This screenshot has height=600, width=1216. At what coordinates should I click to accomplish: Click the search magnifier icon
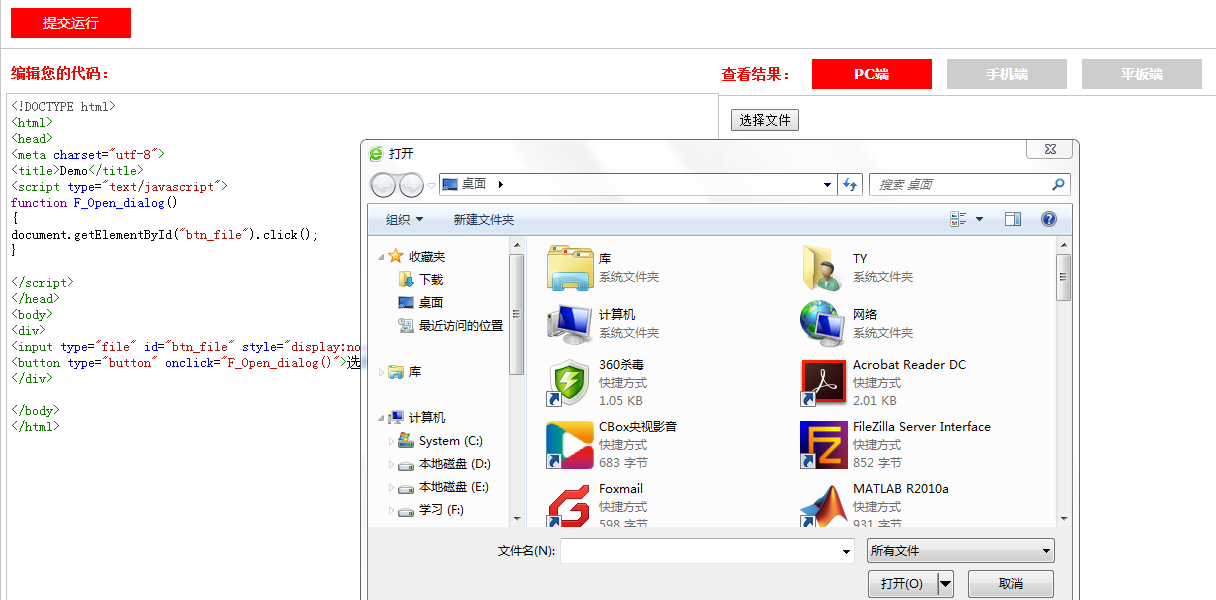click(1058, 184)
